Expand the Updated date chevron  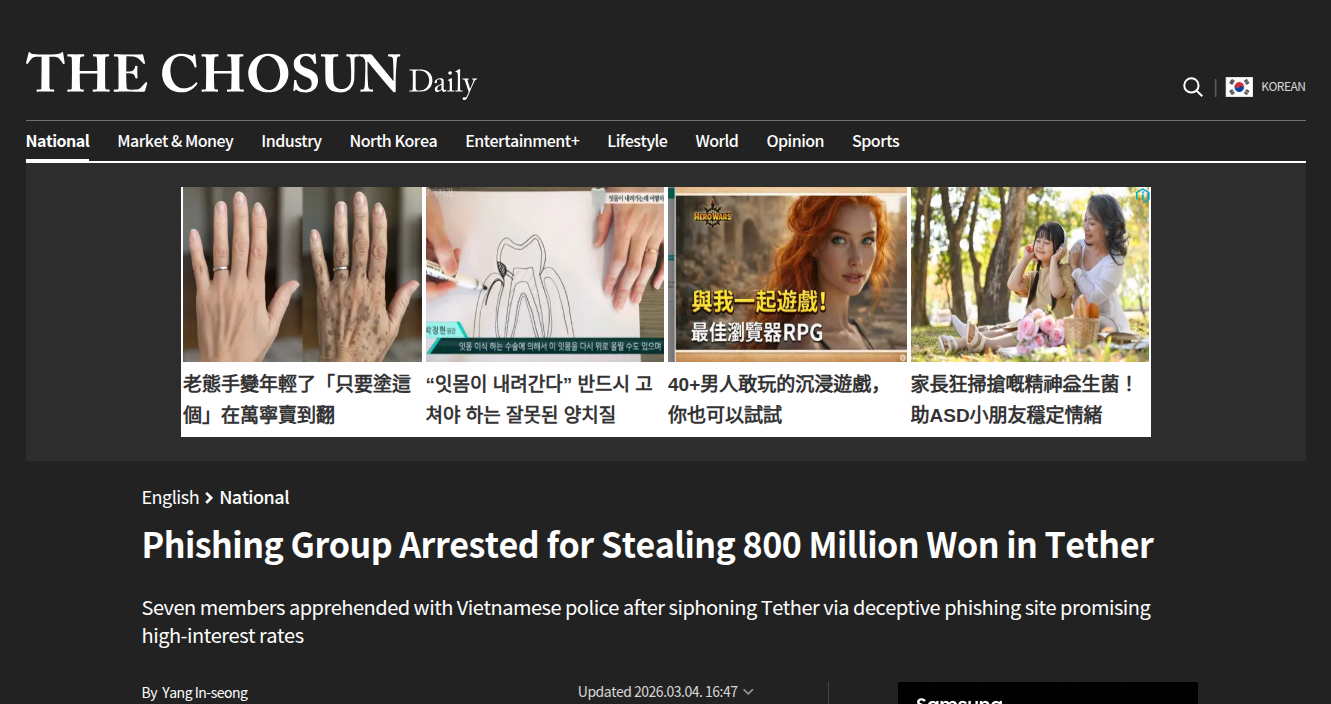click(749, 692)
